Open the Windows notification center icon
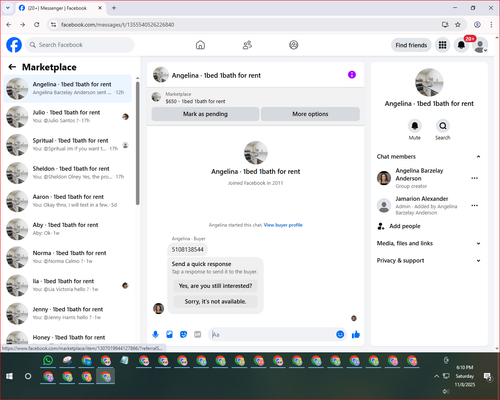 (x=488, y=376)
